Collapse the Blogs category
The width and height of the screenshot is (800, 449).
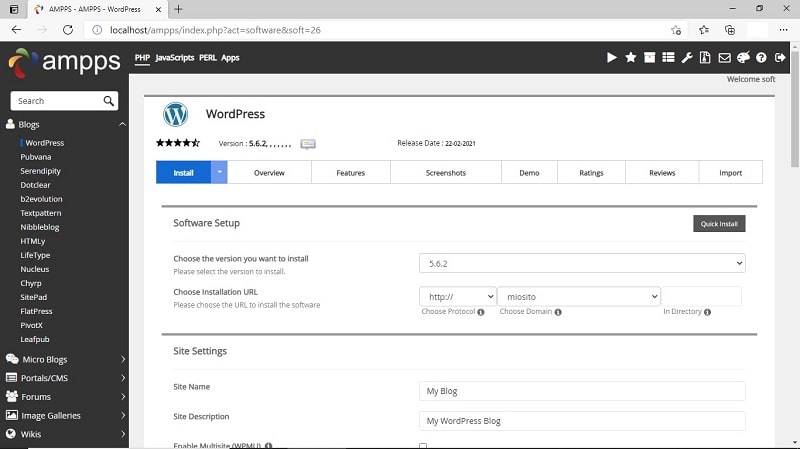[x=122, y=124]
